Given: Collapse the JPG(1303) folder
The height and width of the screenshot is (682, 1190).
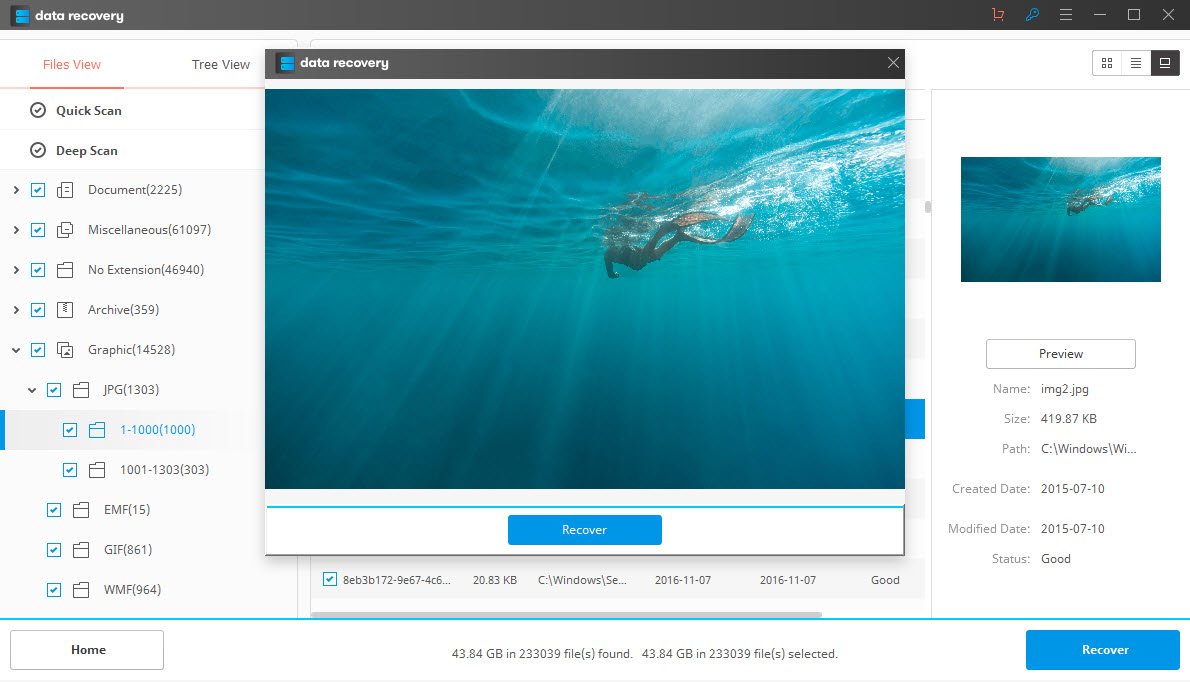Looking at the screenshot, I should [x=32, y=389].
